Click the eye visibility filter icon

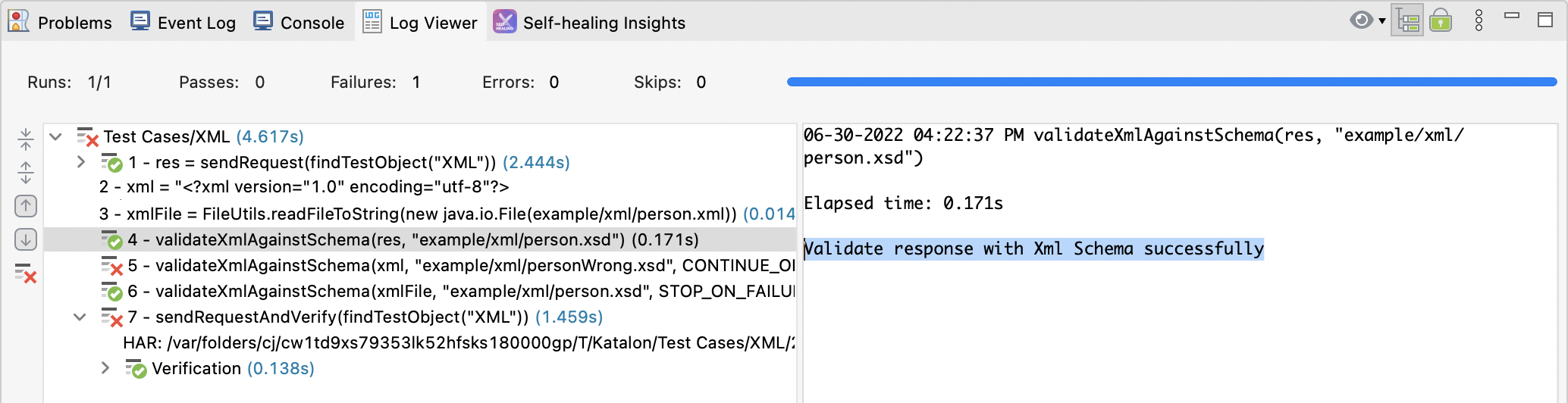pyautogui.click(x=1361, y=20)
